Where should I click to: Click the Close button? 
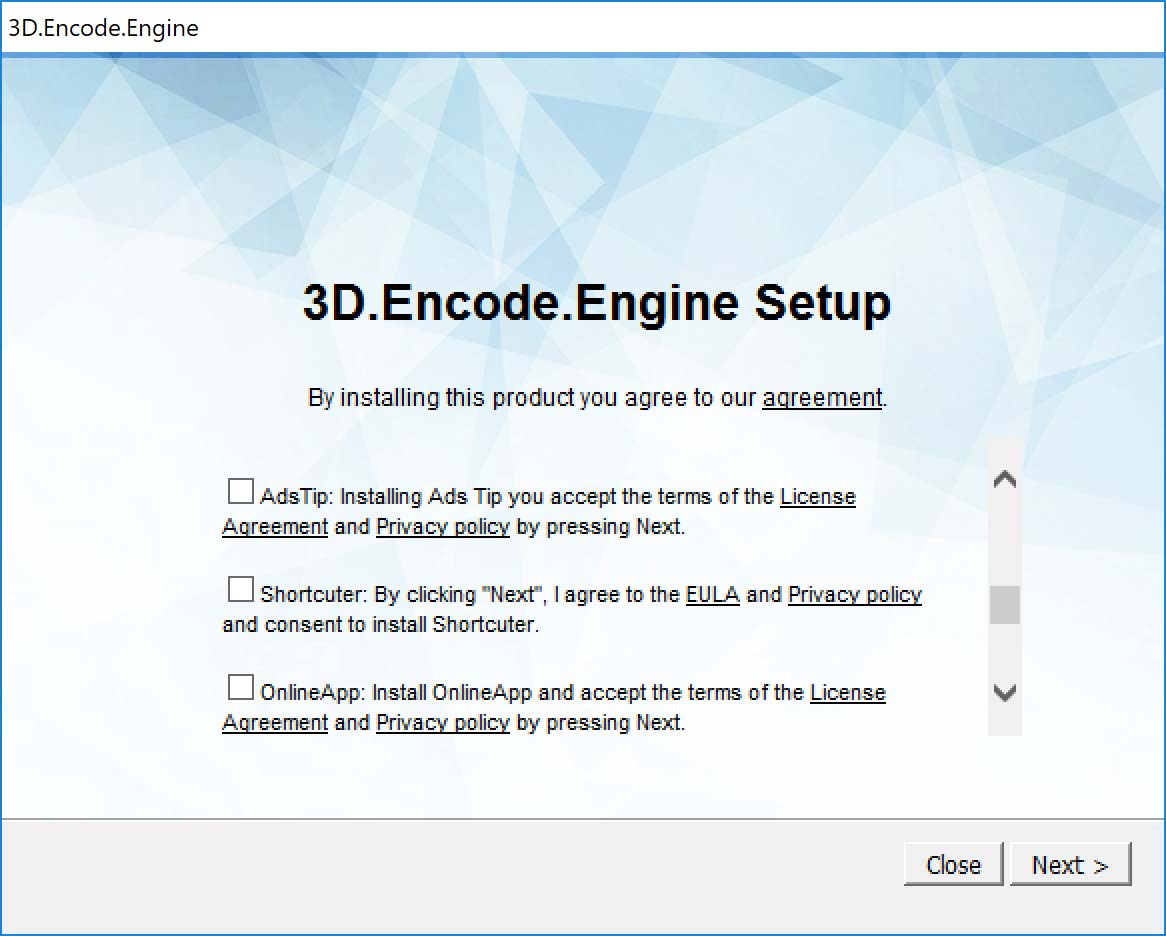click(953, 865)
